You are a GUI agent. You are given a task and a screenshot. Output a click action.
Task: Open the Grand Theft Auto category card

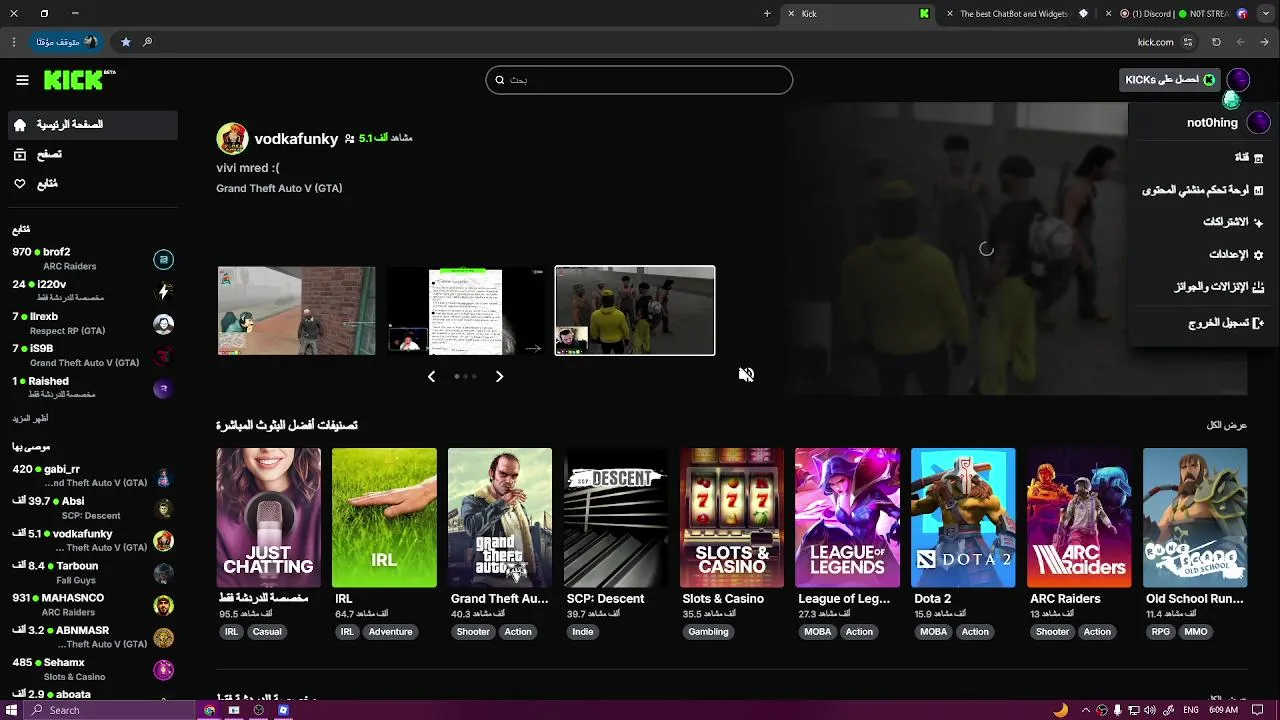pos(500,518)
